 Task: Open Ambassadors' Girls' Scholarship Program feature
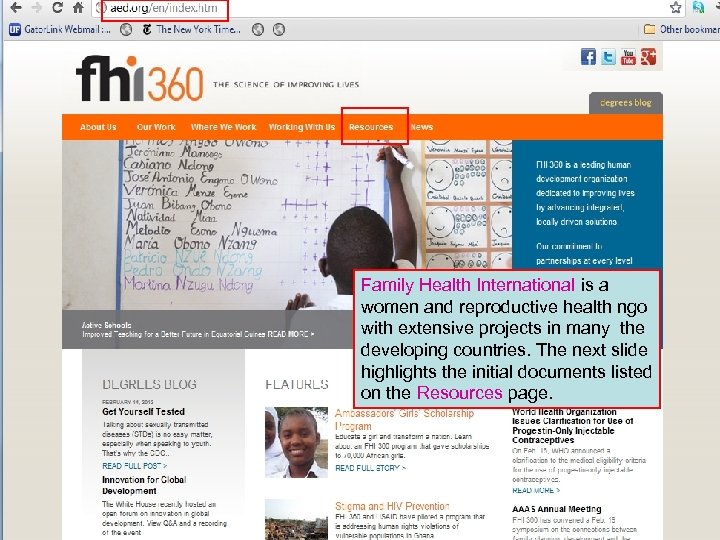point(404,420)
